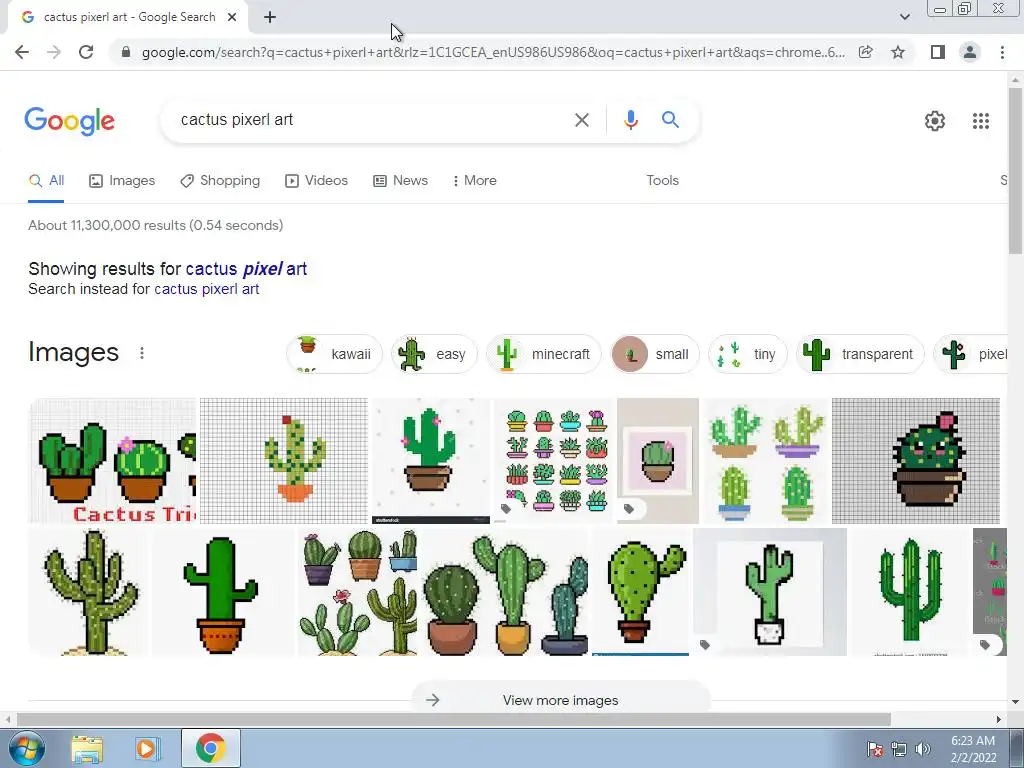
Task: Click the scroll right arrow of horizontal scrollbar
Action: [999, 720]
